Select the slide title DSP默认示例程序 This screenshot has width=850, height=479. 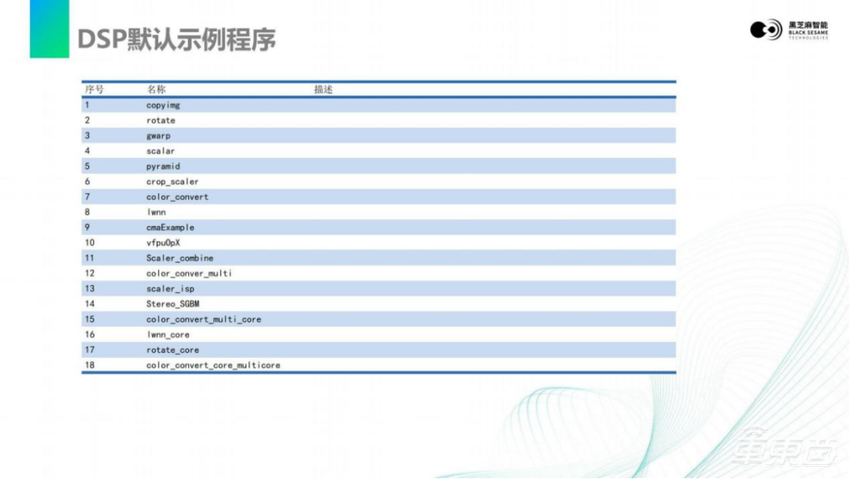[177, 39]
